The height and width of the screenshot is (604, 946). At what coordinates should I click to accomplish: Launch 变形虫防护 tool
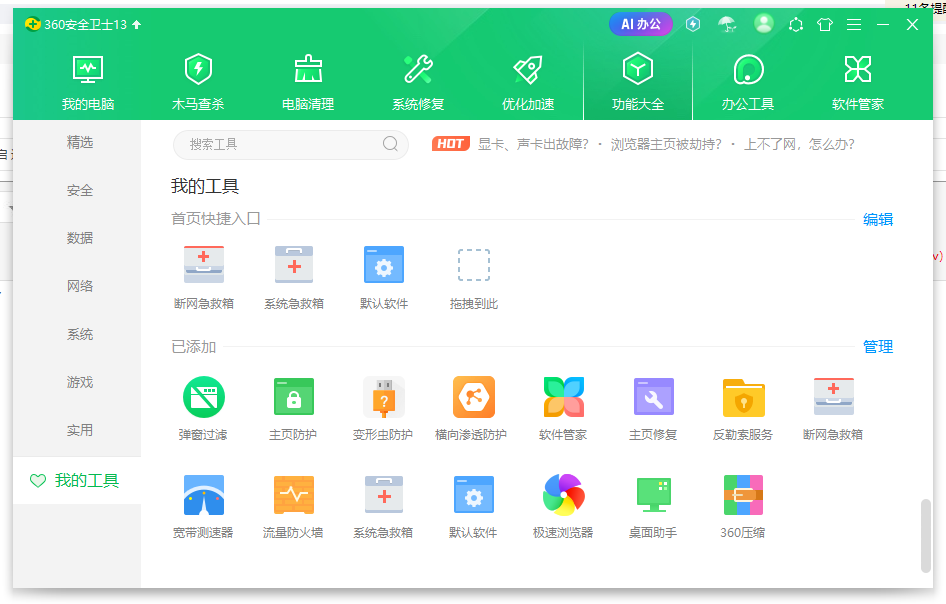(x=383, y=408)
